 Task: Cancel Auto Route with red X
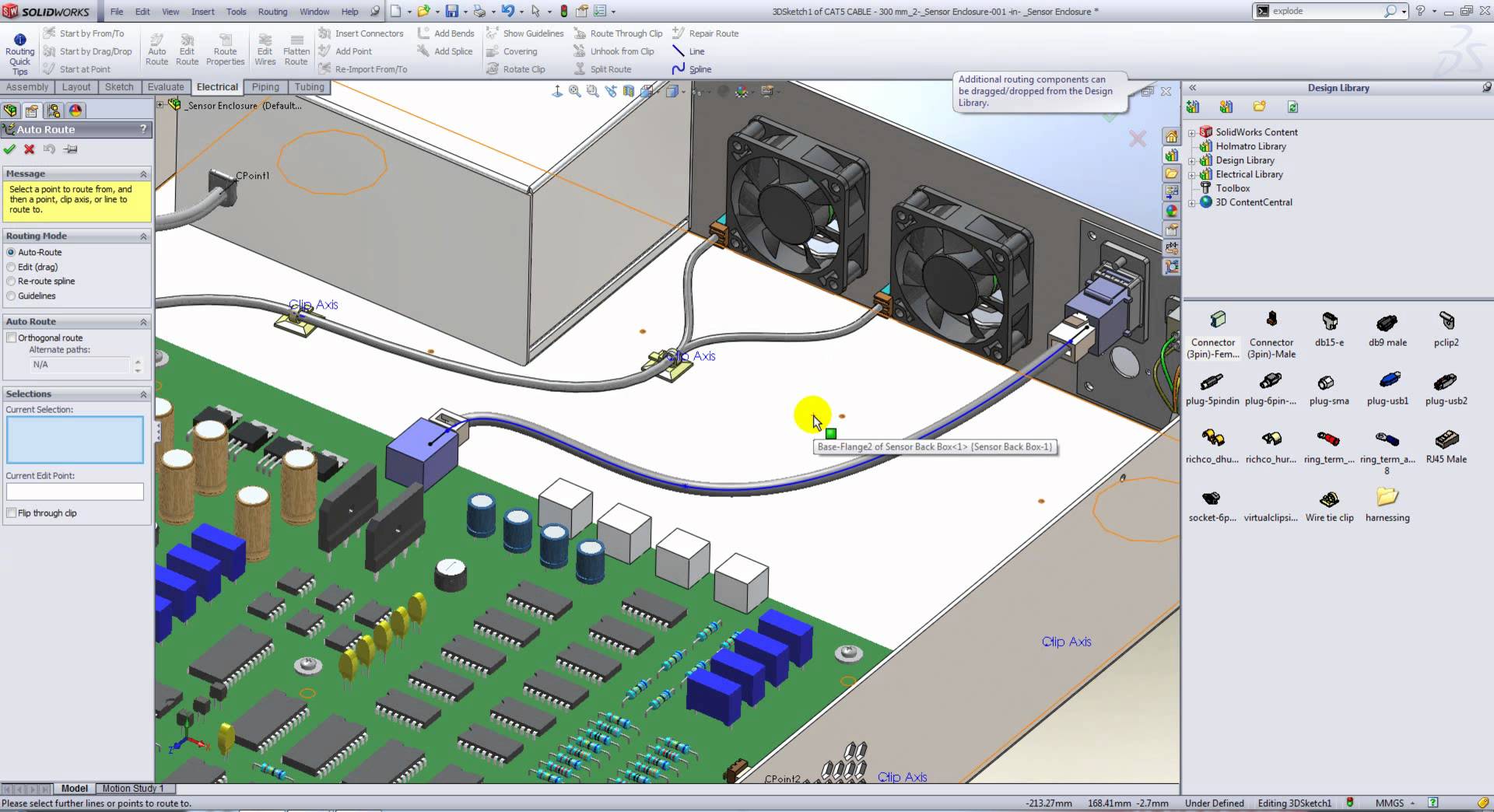tap(30, 149)
